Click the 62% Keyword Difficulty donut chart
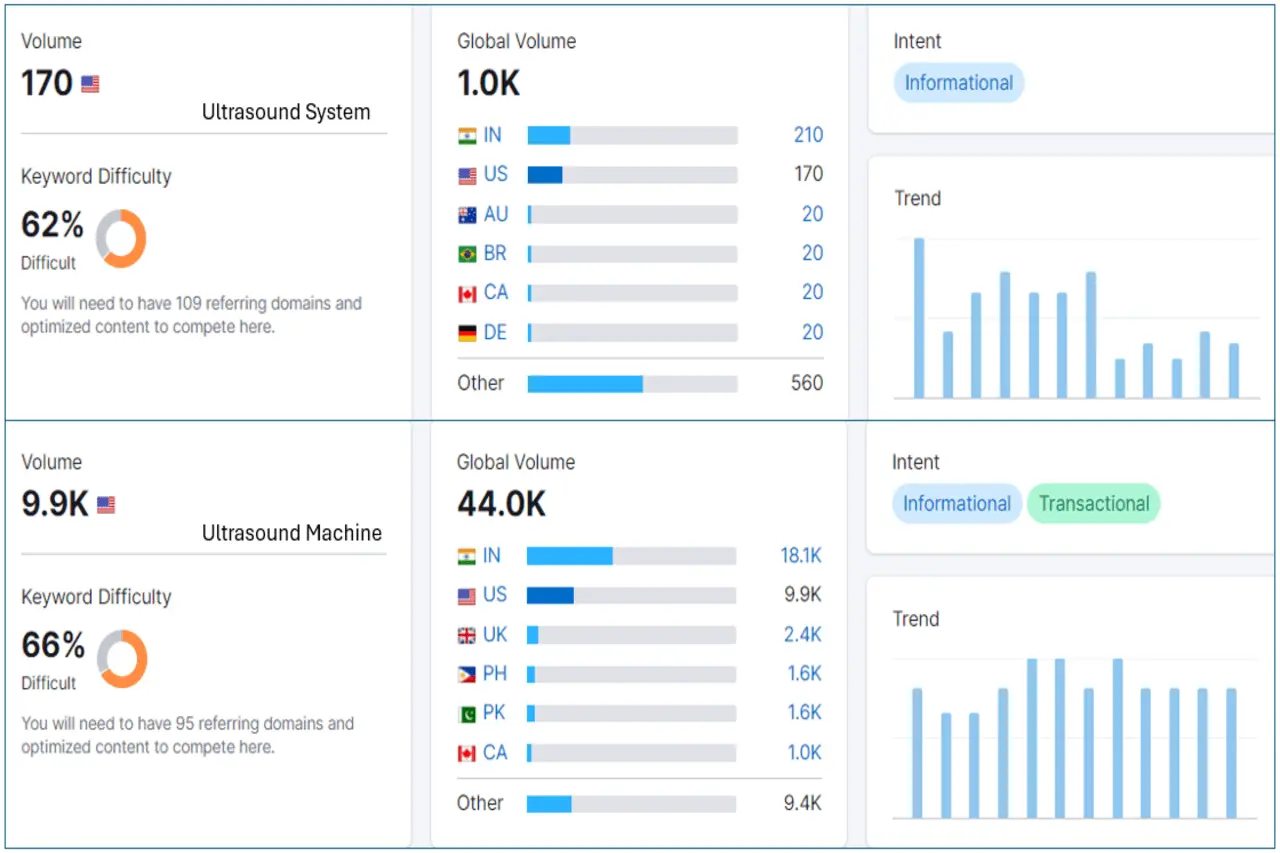Screen dimensions: 1280x853 pos(121,238)
